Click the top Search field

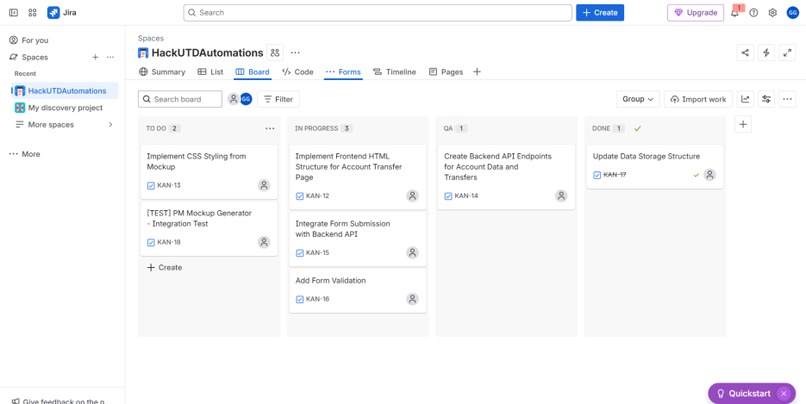click(377, 13)
